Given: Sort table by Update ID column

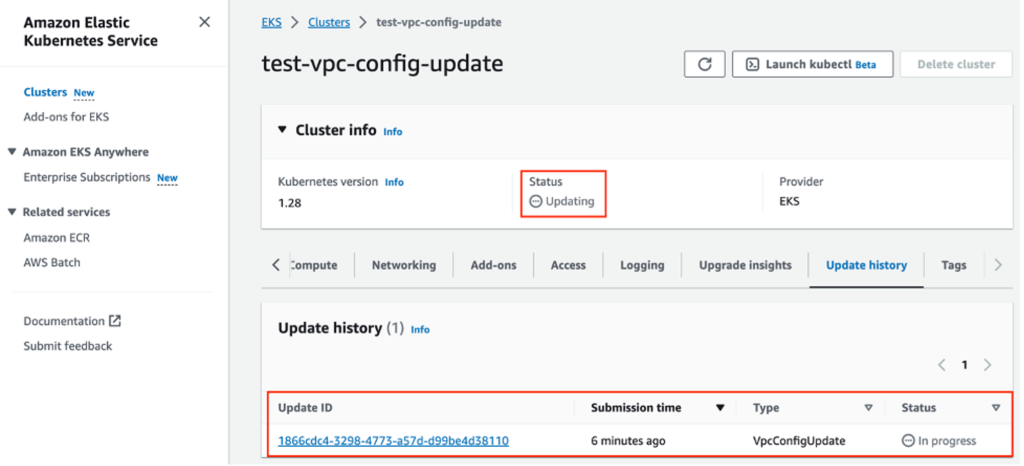Looking at the screenshot, I should [x=305, y=407].
